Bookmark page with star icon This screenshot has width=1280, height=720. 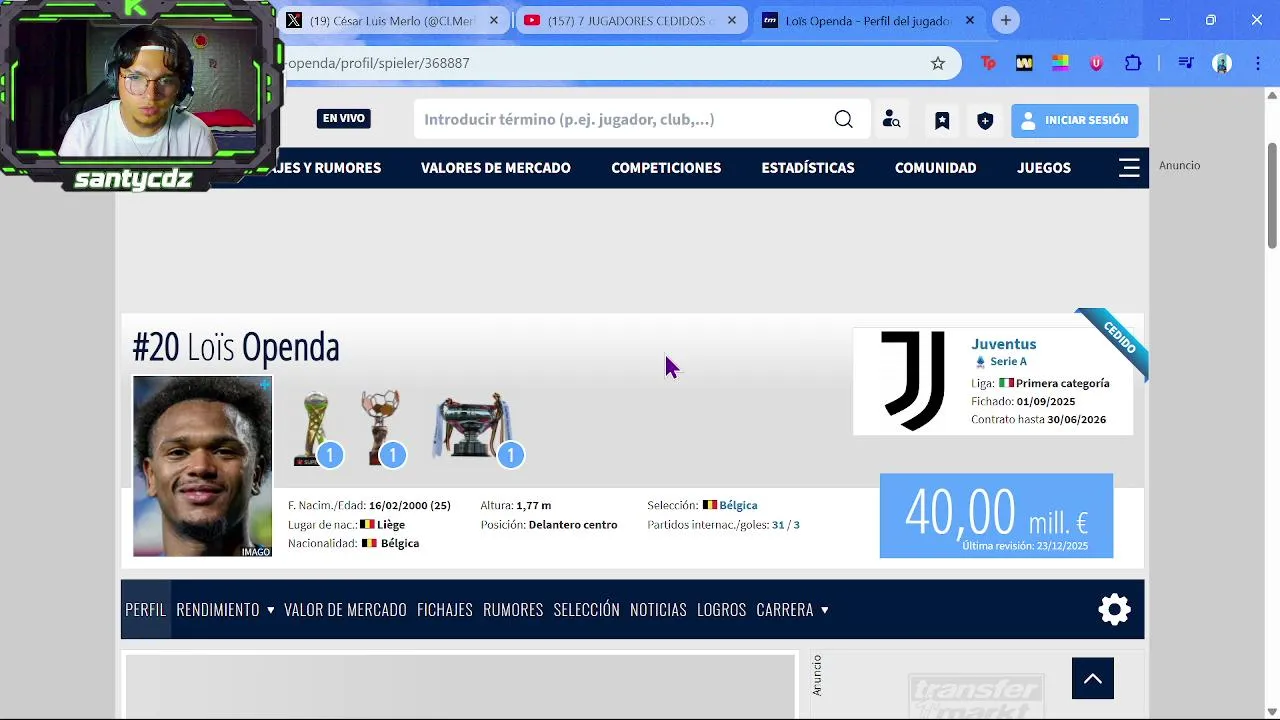click(938, 63)
